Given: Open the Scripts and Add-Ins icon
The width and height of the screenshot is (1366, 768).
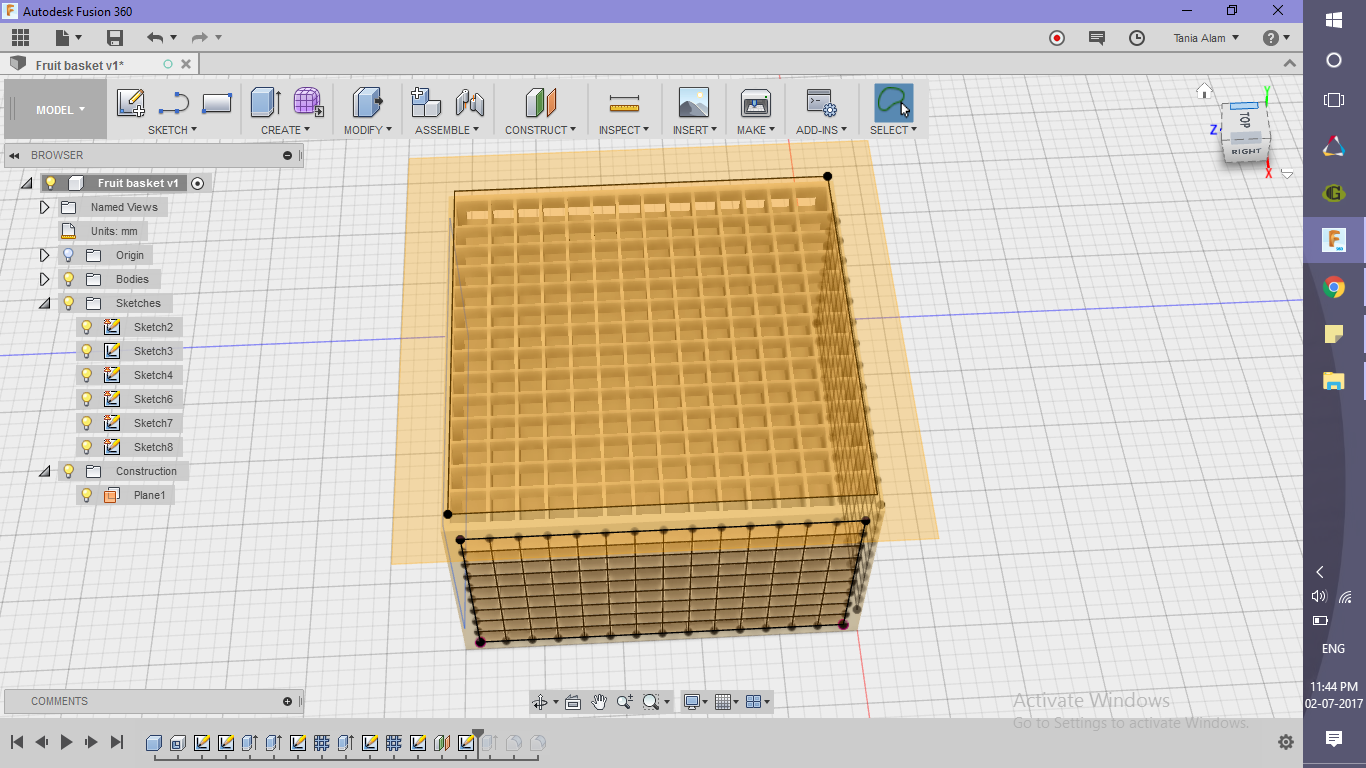Looking at the screenshot, I should pos(821,103).
